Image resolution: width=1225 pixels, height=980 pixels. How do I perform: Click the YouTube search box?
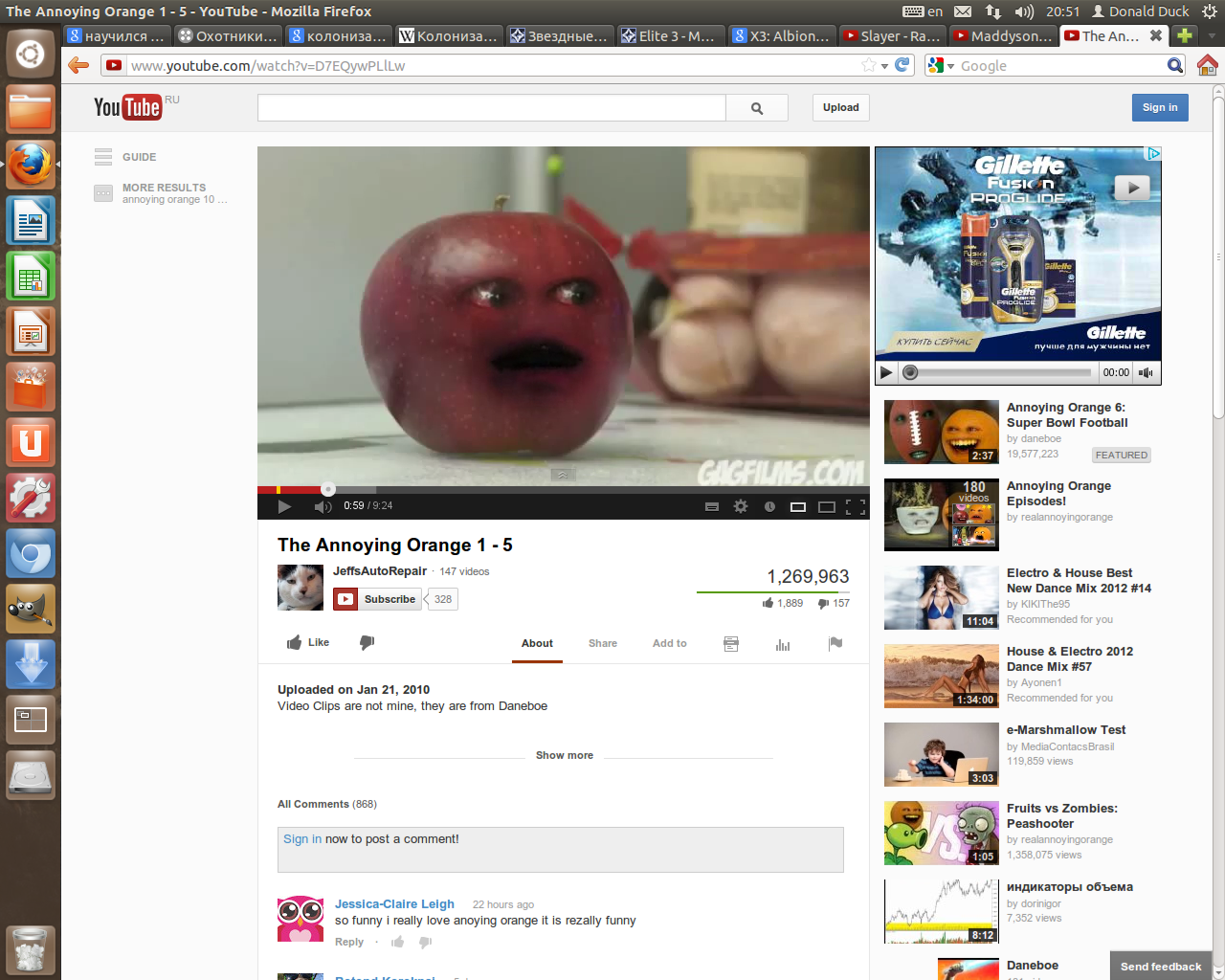pos(492,107)
